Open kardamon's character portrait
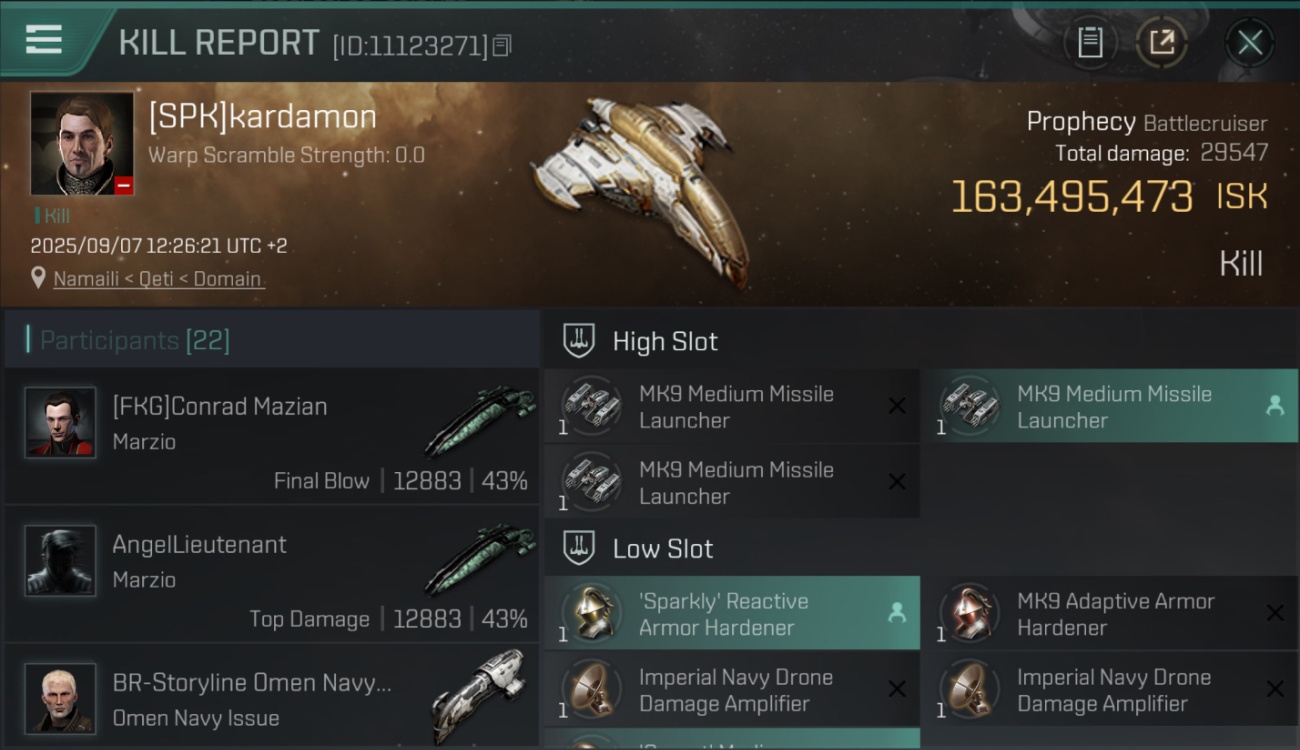 pos(82,143)
